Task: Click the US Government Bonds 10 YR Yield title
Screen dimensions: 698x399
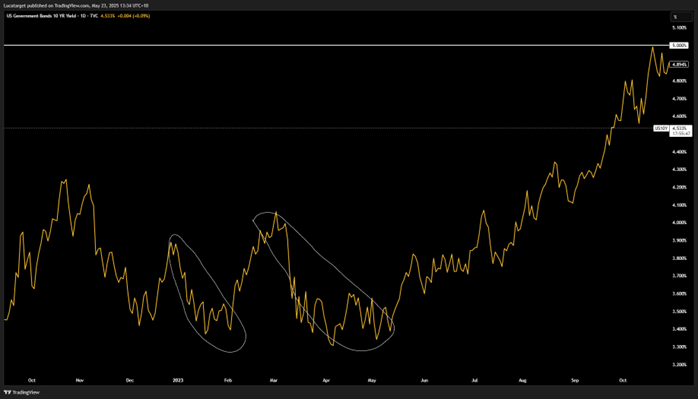Action: point(41,16)
